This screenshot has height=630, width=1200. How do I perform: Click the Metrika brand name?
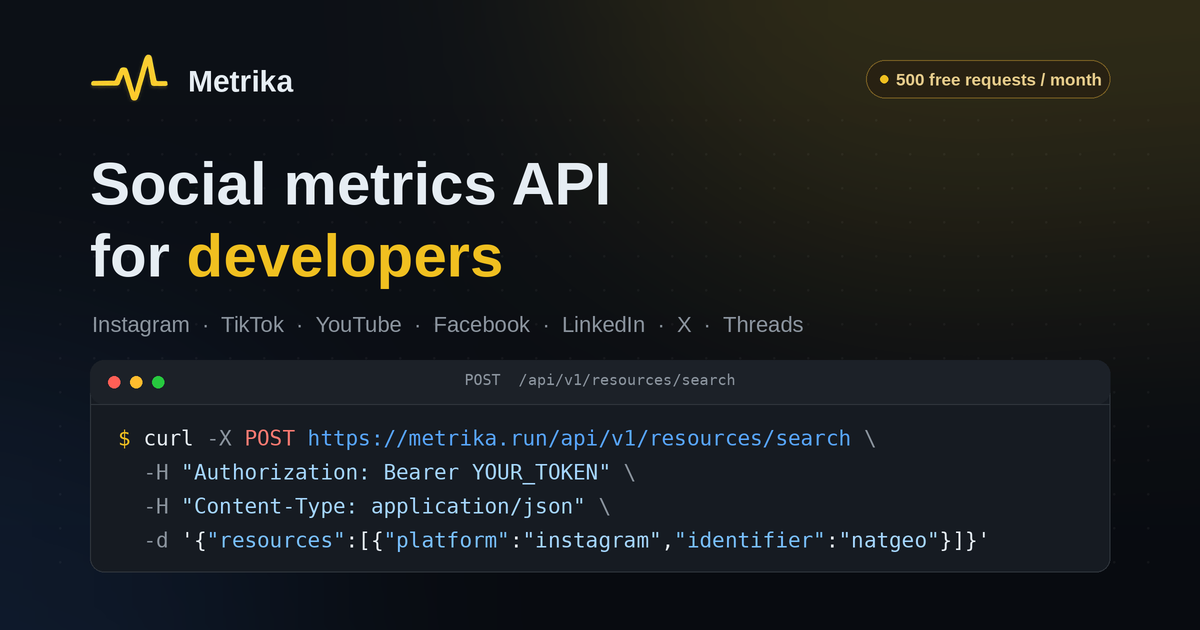click(x=240, y=81)
